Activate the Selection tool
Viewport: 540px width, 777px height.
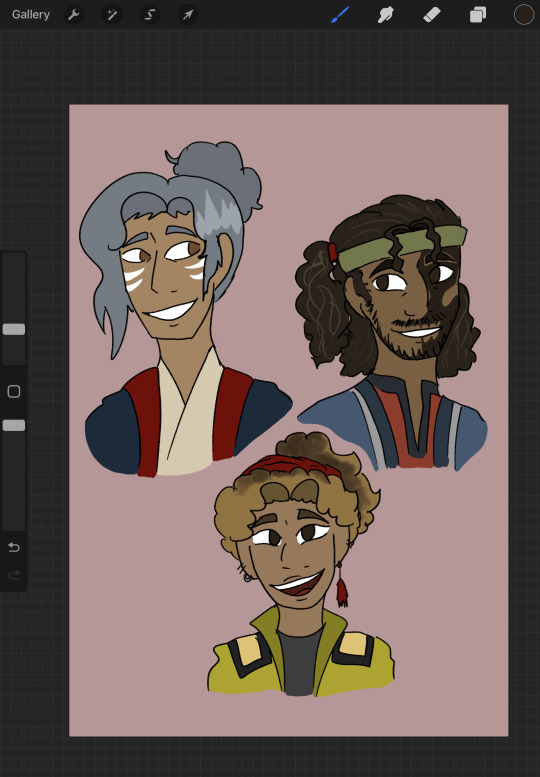click(x=150, y=15)
